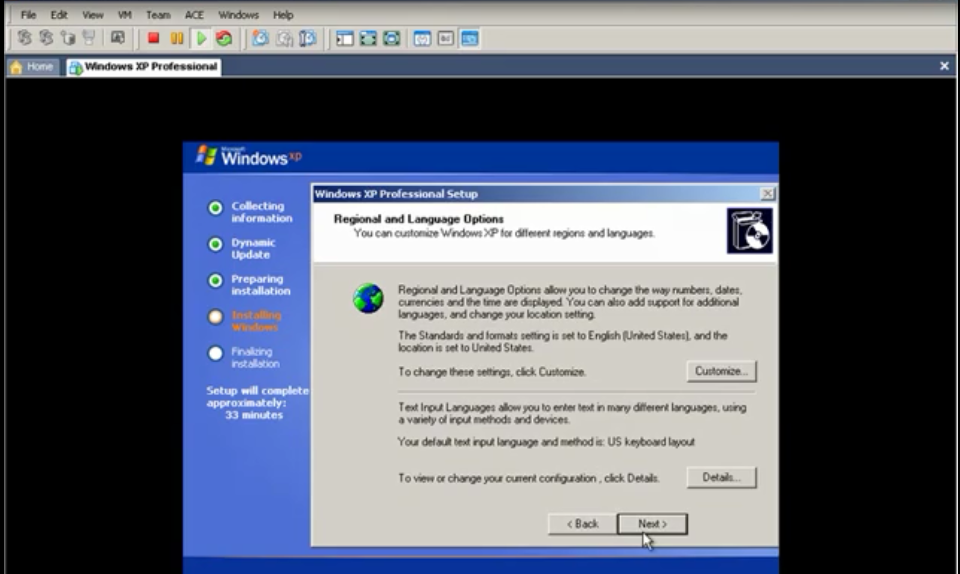
Task: Click the Quick Switch mode icon
Action: (x=368, y=39)
